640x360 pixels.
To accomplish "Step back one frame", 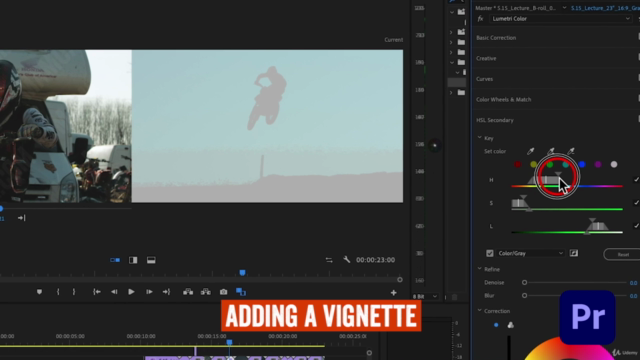I will click(114, 292).
